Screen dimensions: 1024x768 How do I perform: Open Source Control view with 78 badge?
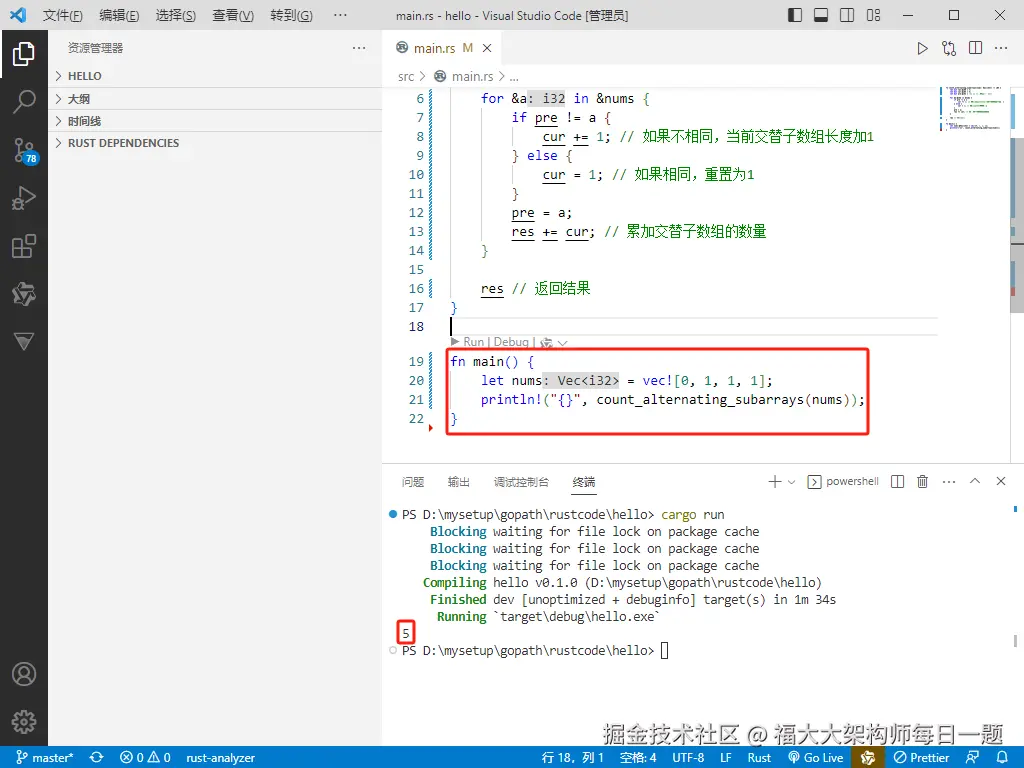25,151
